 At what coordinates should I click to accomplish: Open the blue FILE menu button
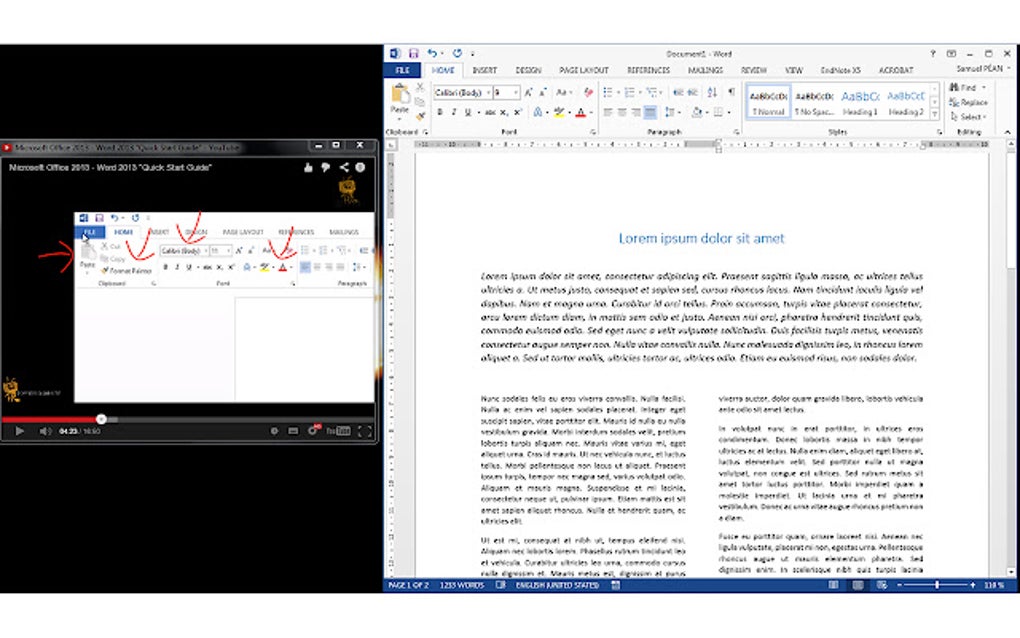point(402,70)
